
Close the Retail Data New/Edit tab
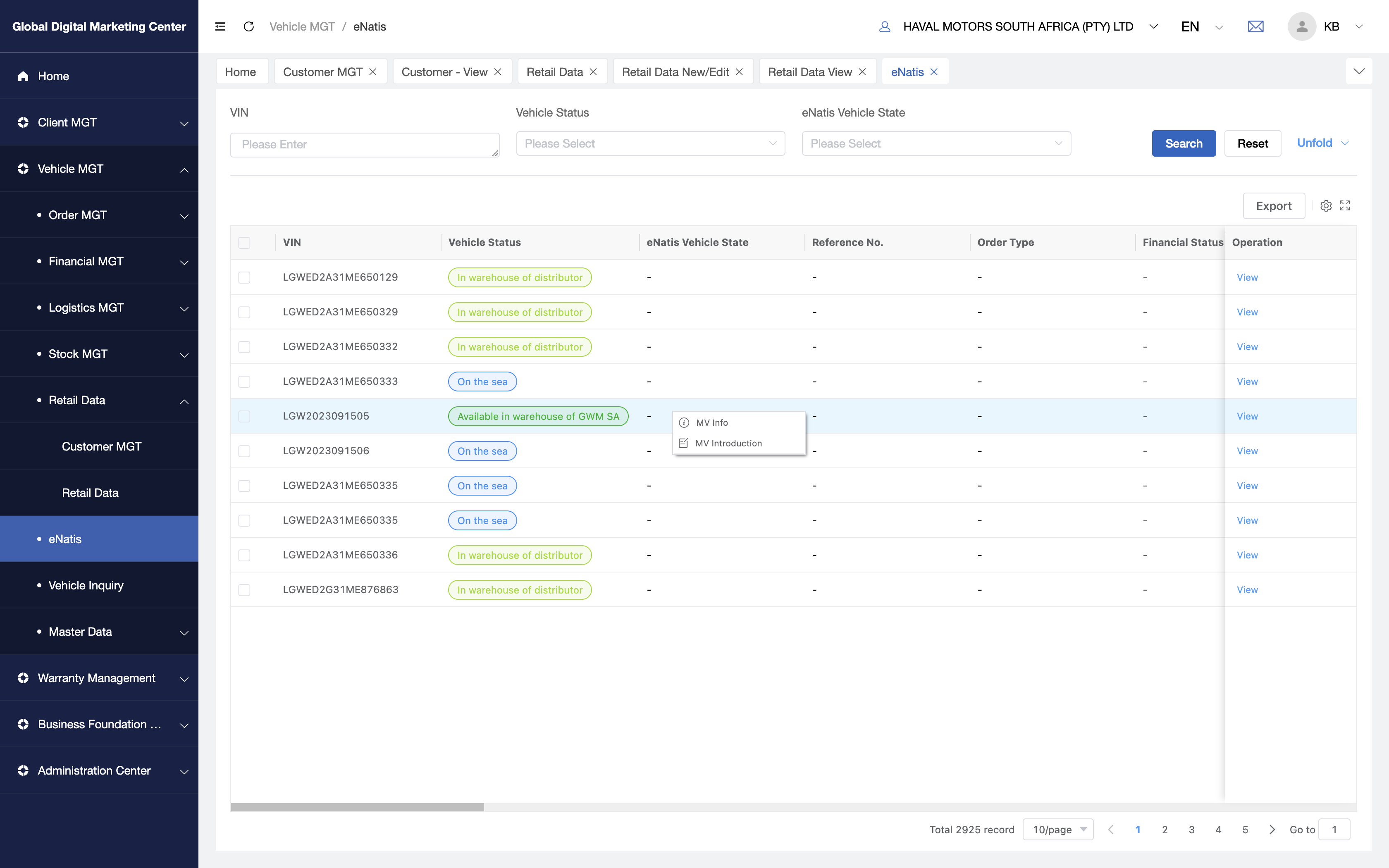point(739,72)
